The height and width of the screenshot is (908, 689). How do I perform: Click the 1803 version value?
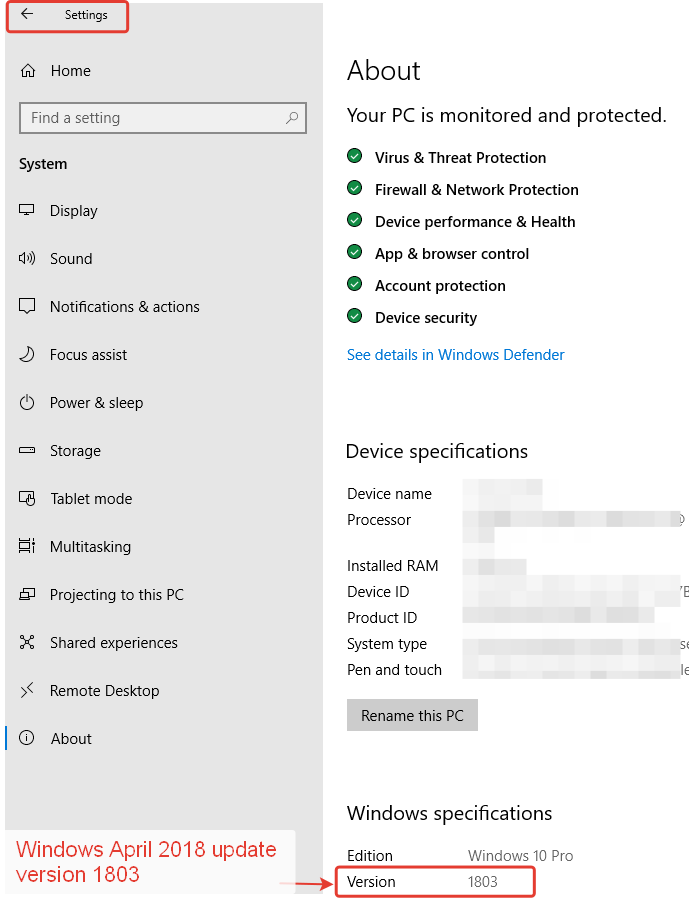click(483, 881)
